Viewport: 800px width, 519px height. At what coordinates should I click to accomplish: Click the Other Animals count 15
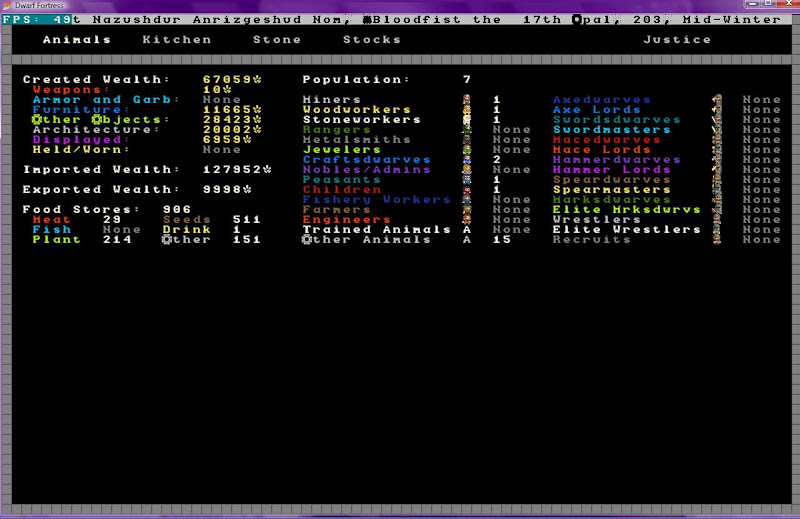(502, 239)
